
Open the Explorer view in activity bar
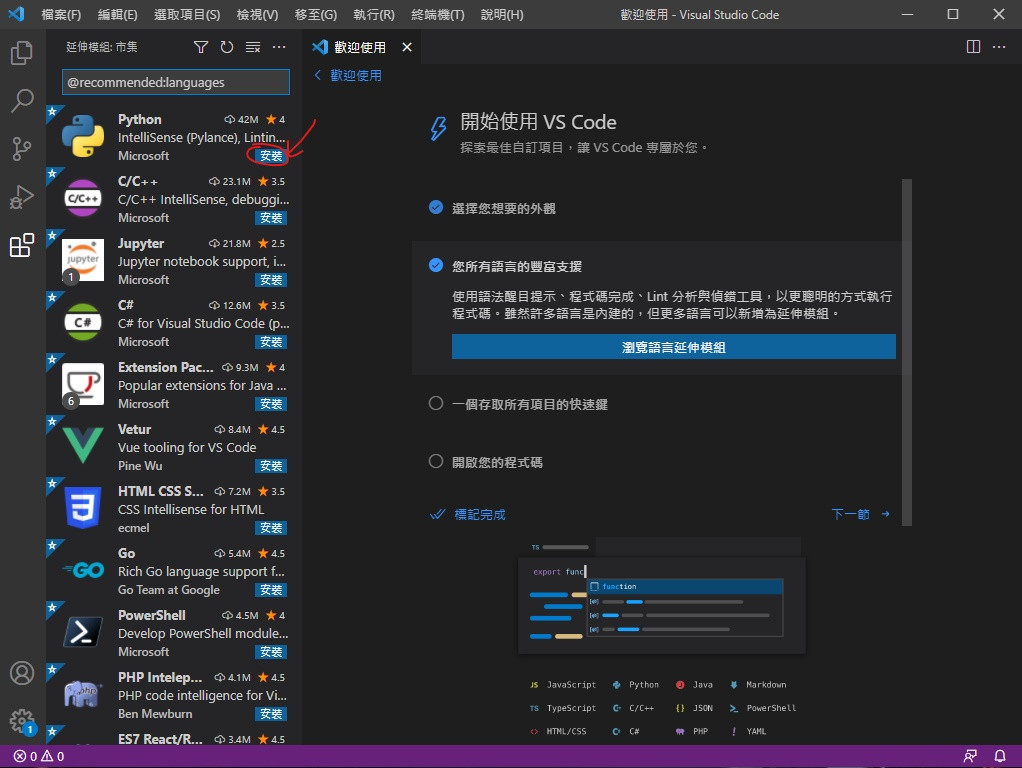pyautogui.click(x=22, y=53)
